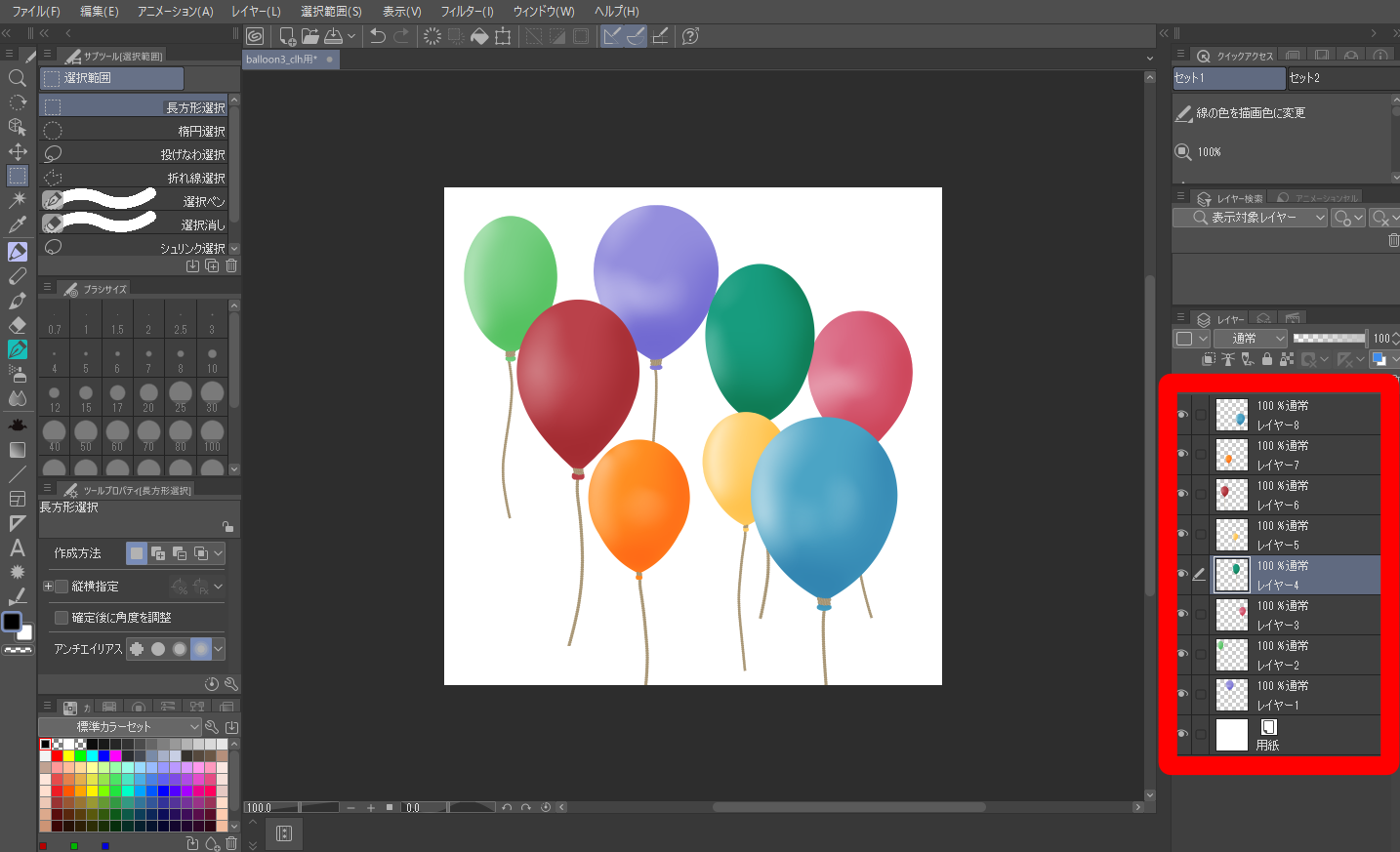Click the Undo arrow in toolbar
Image resolution: width=1400 pixels, height=852 pixels.
378,36
